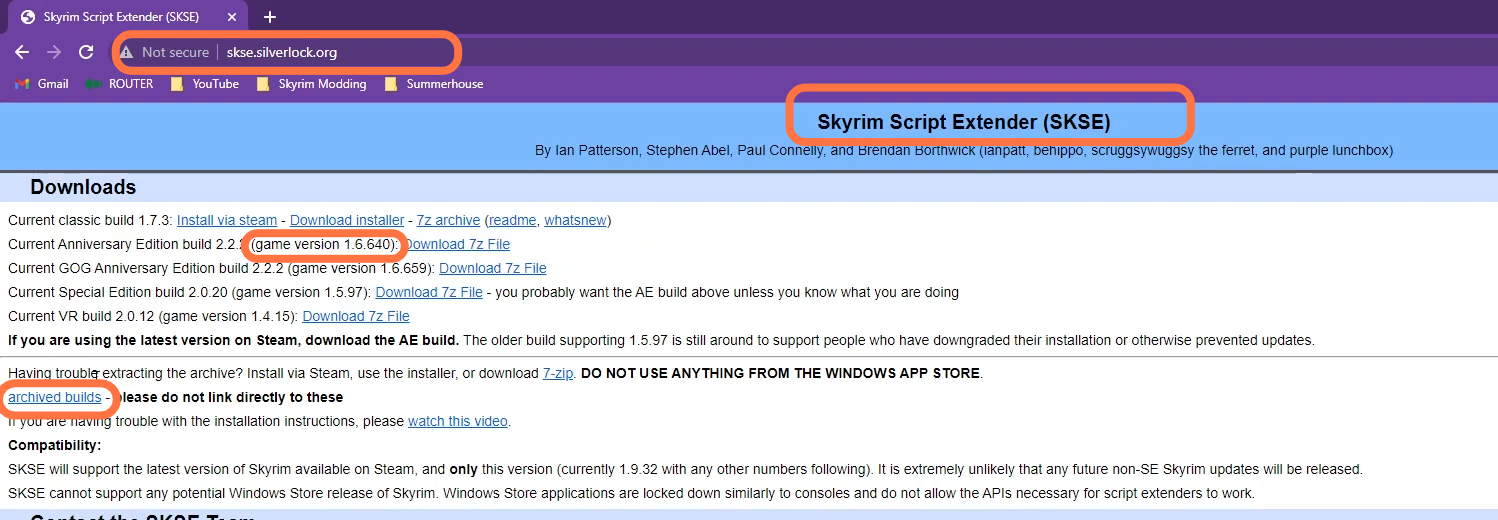
Task: Open the whatsnew link
Action: 575,220
